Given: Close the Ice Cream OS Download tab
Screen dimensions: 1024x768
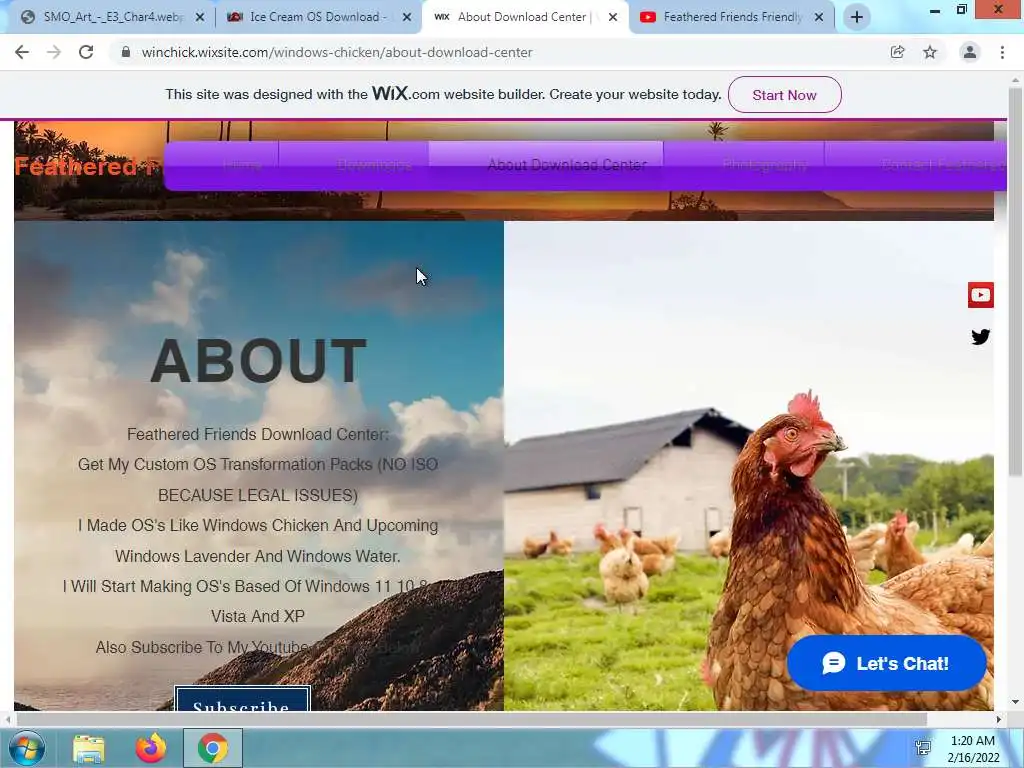Looking at the screenshot, I should pos(407,18).
